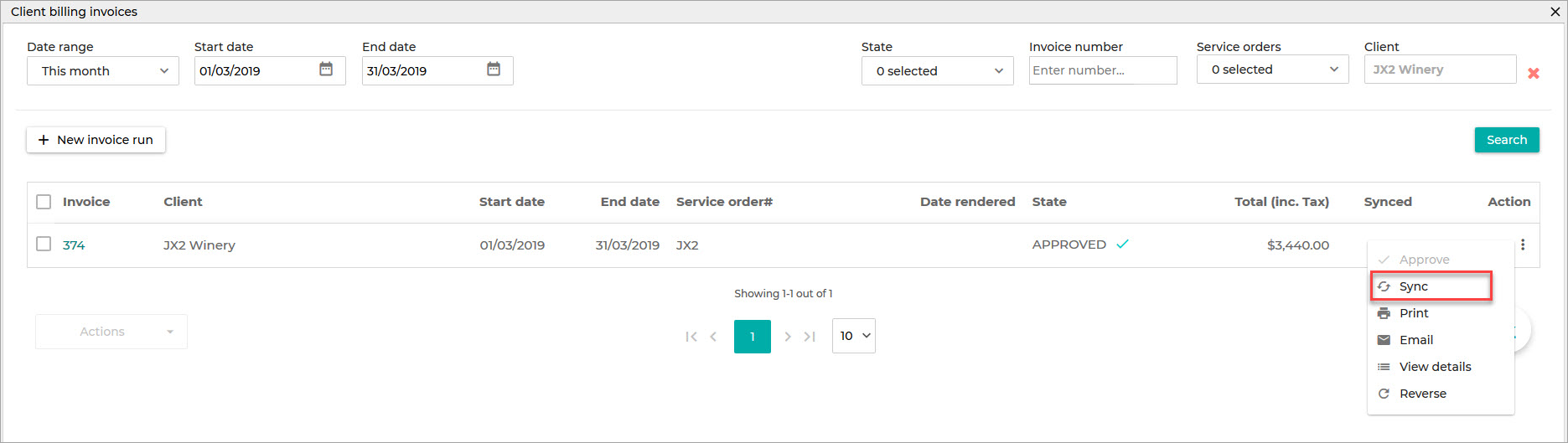Open the Service orders dropdown

(x=1273, y=70)
